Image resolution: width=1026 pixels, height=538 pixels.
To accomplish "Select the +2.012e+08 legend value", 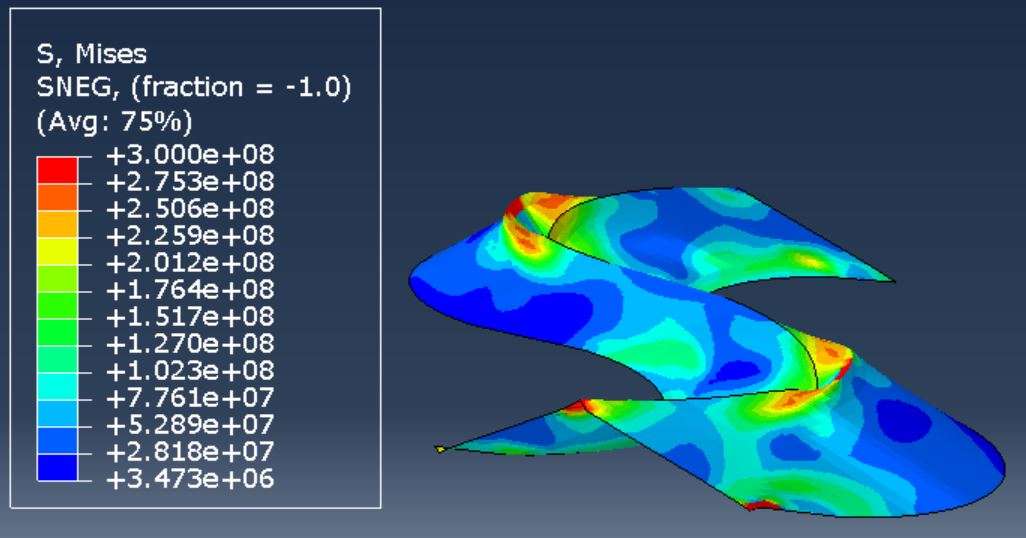I will [190, 263].
